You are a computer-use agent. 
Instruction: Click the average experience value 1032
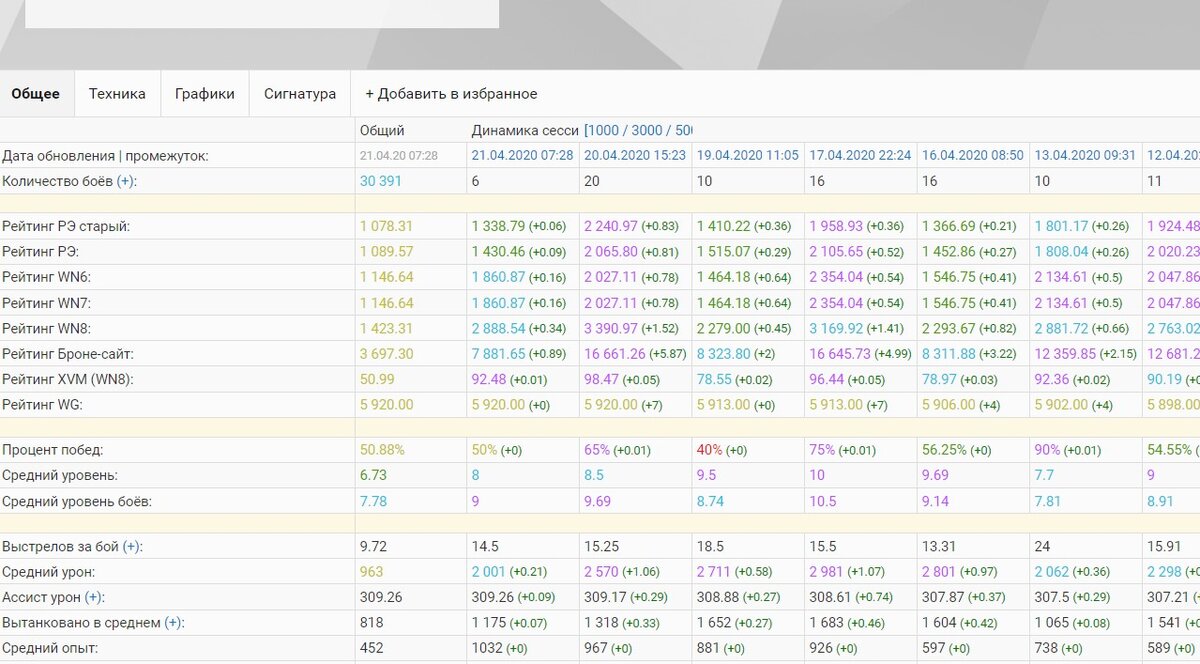[487, 648]
